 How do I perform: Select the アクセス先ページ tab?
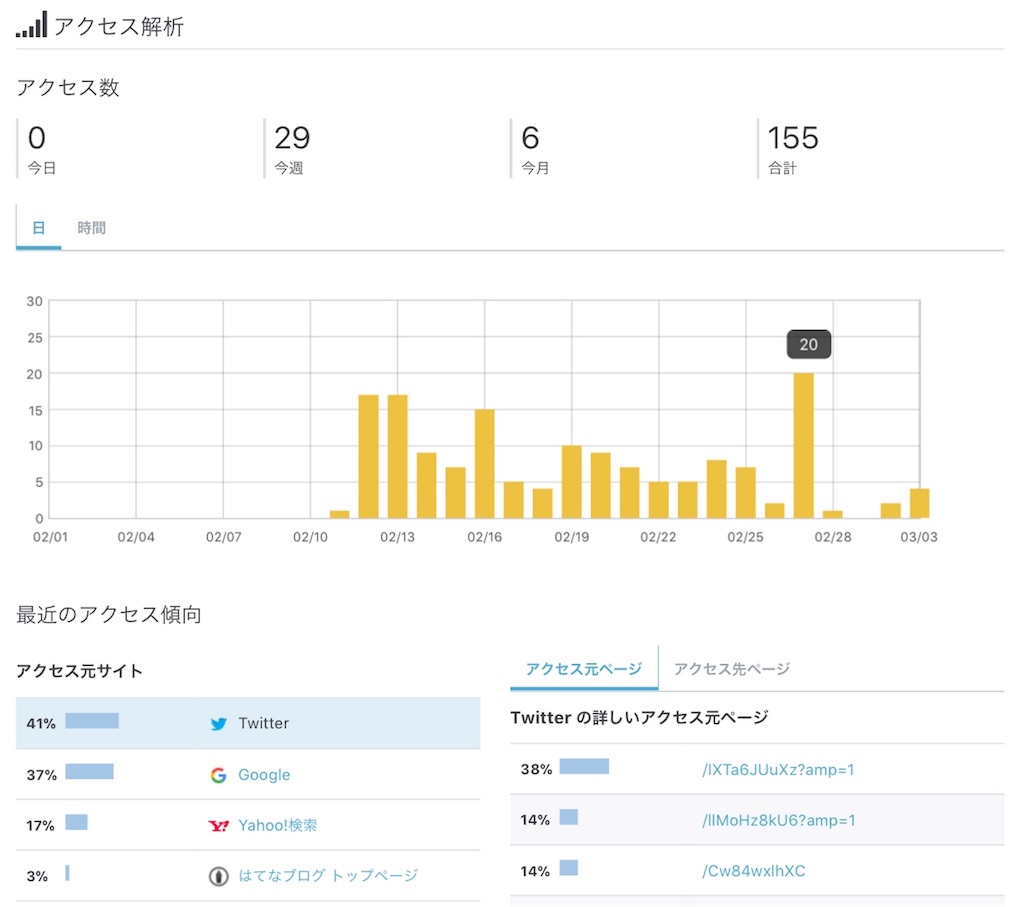[732, 669]
